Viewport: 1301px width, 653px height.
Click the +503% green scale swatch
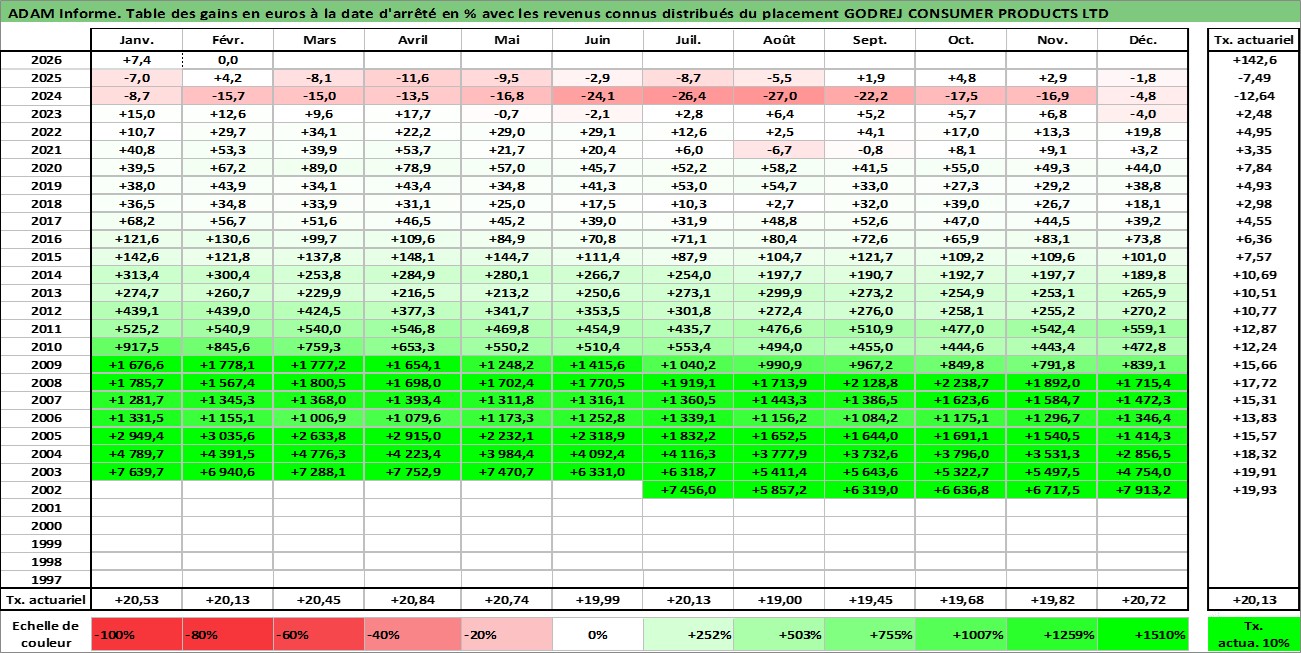[x=779, y=634]
